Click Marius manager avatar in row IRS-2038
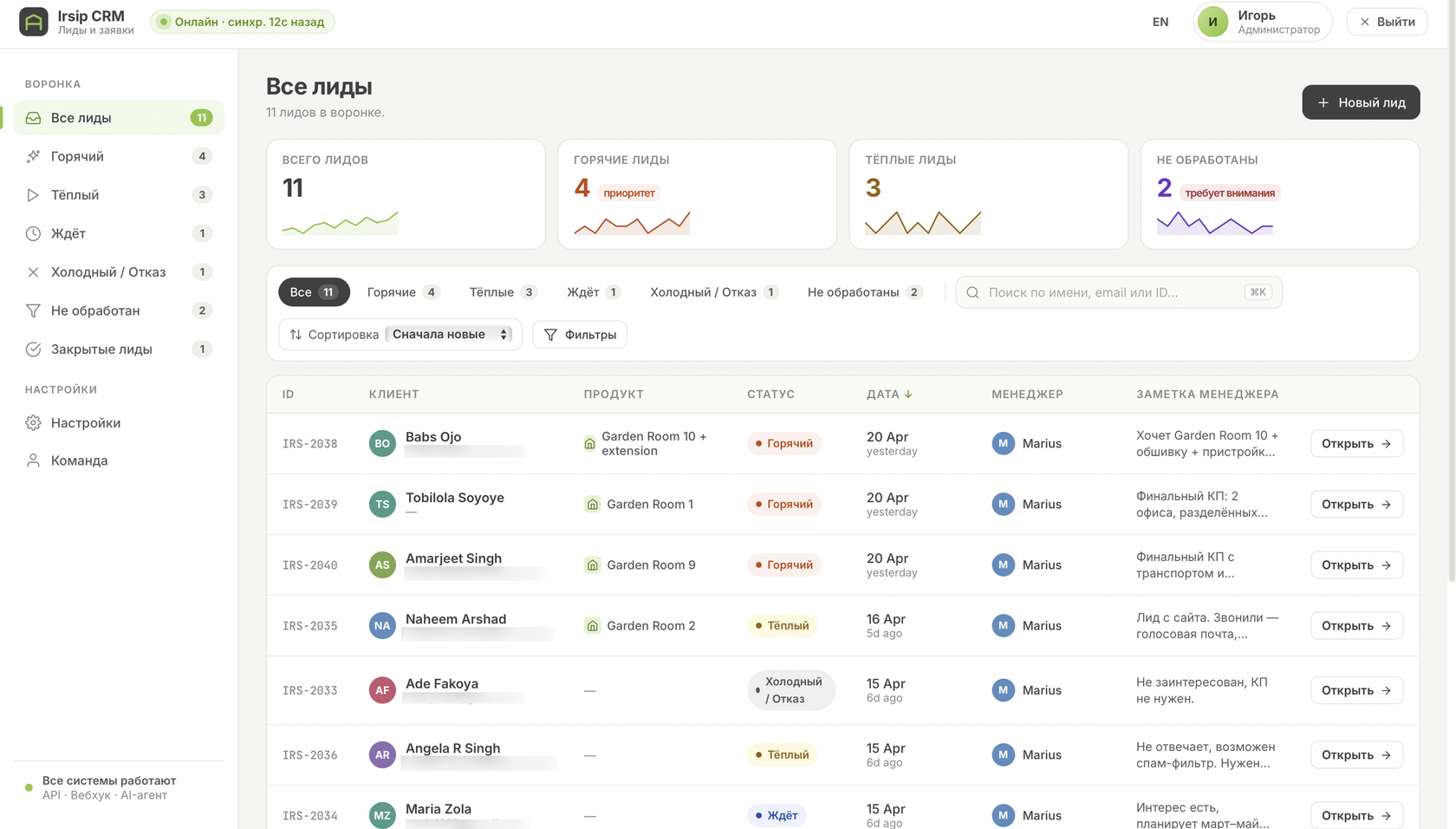This screenshot has height=829, width=1456. [x=1003, y=444]
